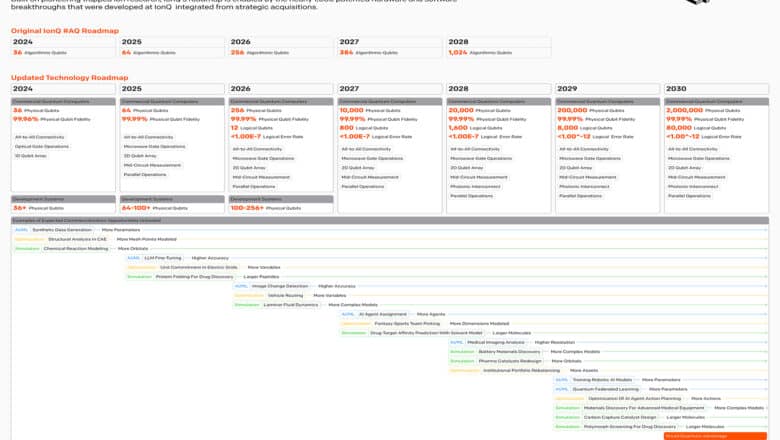Select the '2,000,000 Physical Qubits' value
The image size is (780, 440).
[702, 110]
